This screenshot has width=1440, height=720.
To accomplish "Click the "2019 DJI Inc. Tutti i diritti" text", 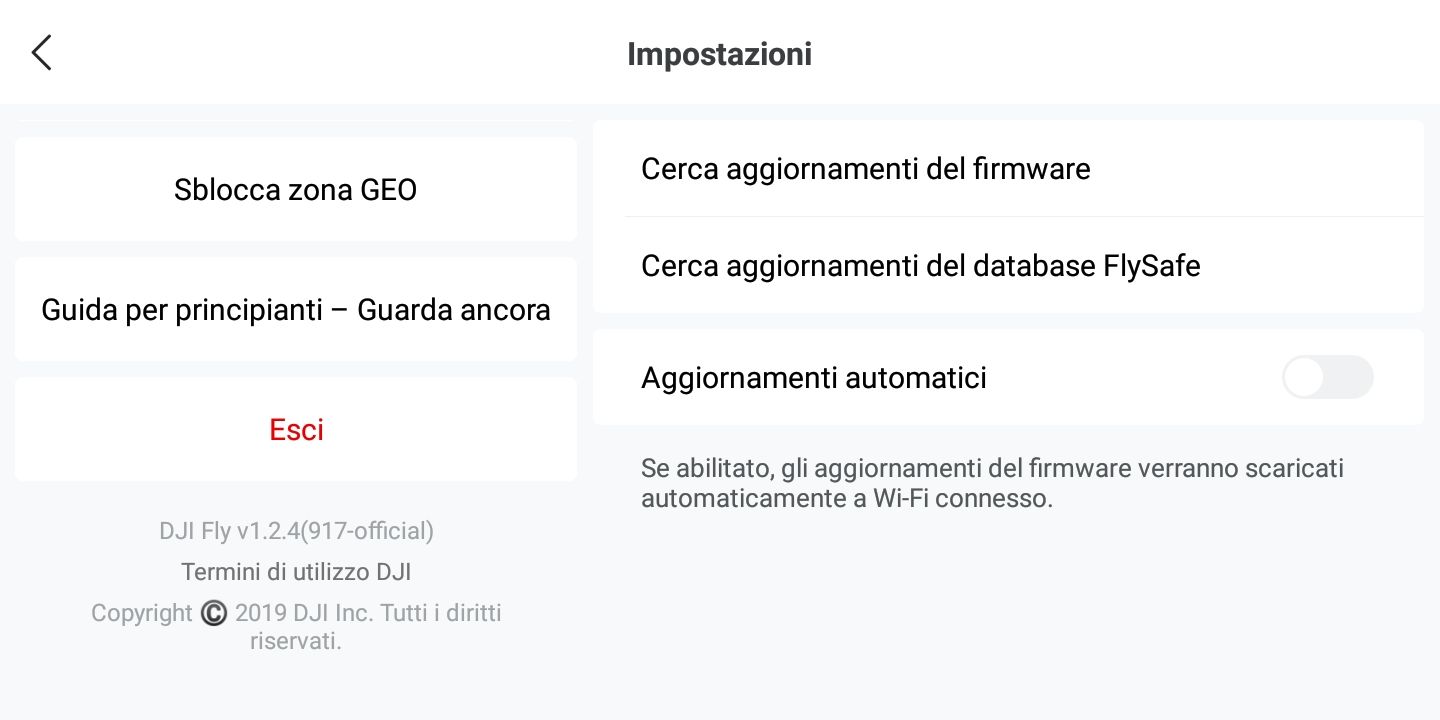I will [368, 613].
